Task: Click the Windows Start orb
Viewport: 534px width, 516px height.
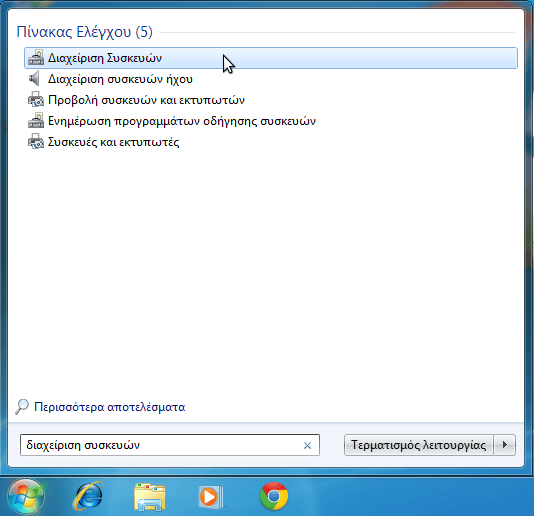Action: pos(26,497)
